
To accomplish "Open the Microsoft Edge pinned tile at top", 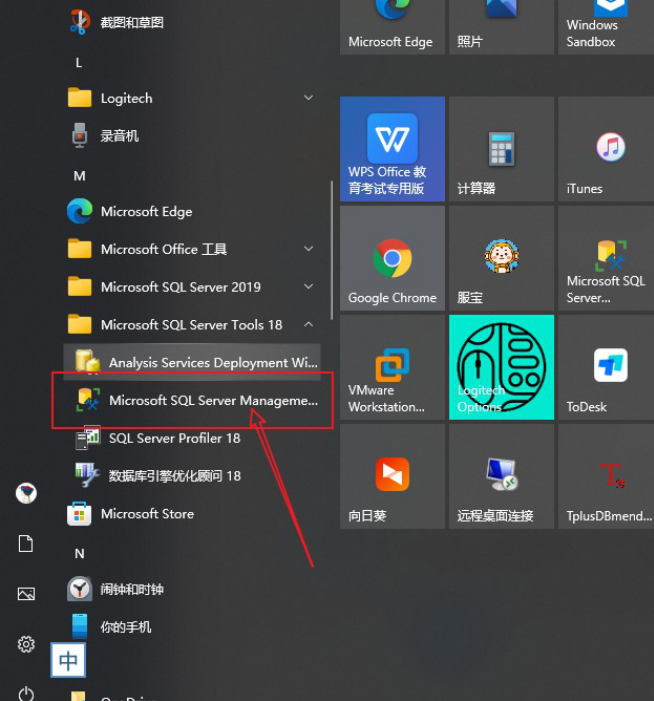I will [x=392, y=27].
